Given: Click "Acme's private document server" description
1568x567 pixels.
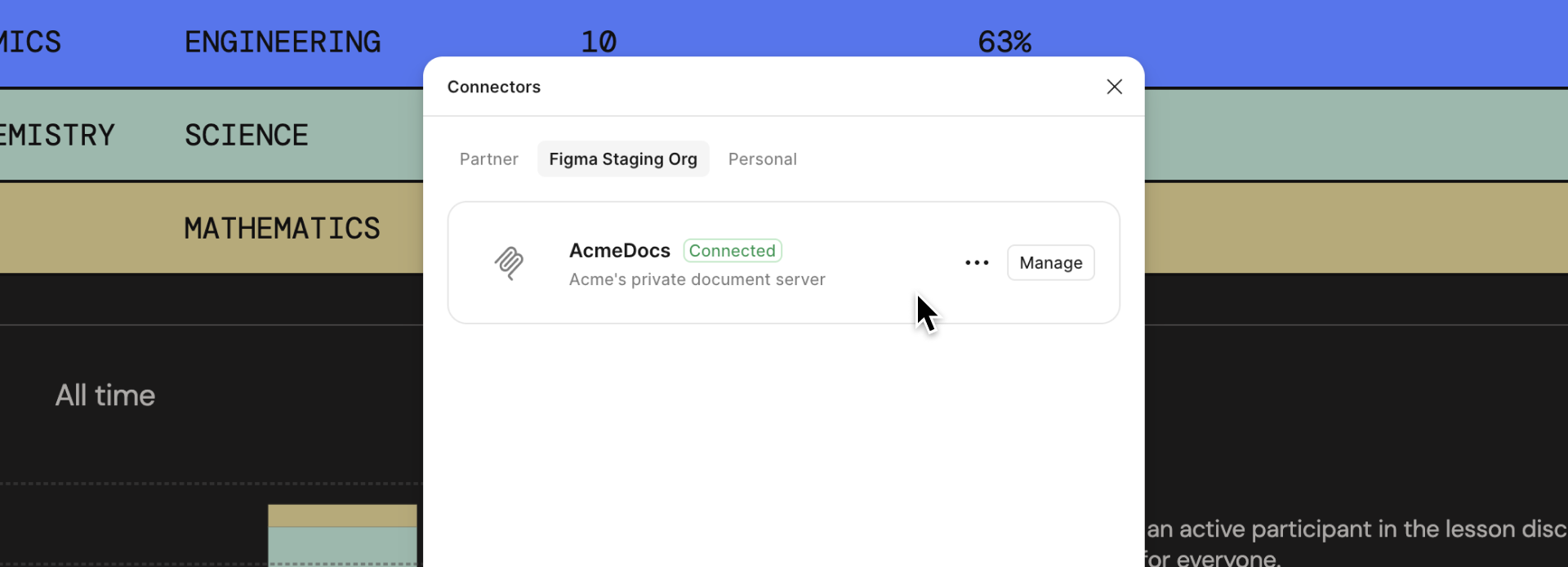Looking at the screenshot, I should 697,279.
